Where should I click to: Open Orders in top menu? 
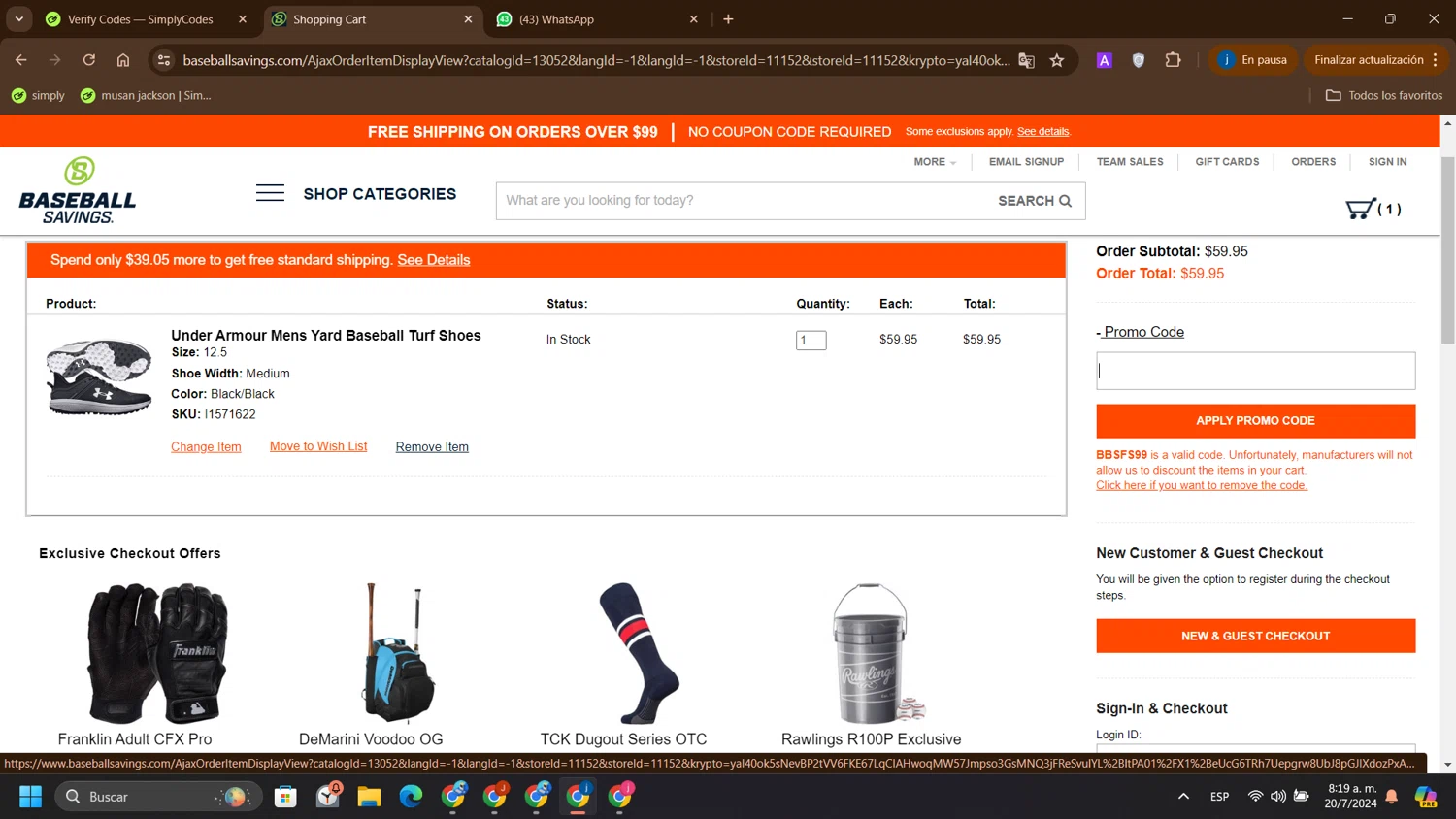tap(1313, 162)
